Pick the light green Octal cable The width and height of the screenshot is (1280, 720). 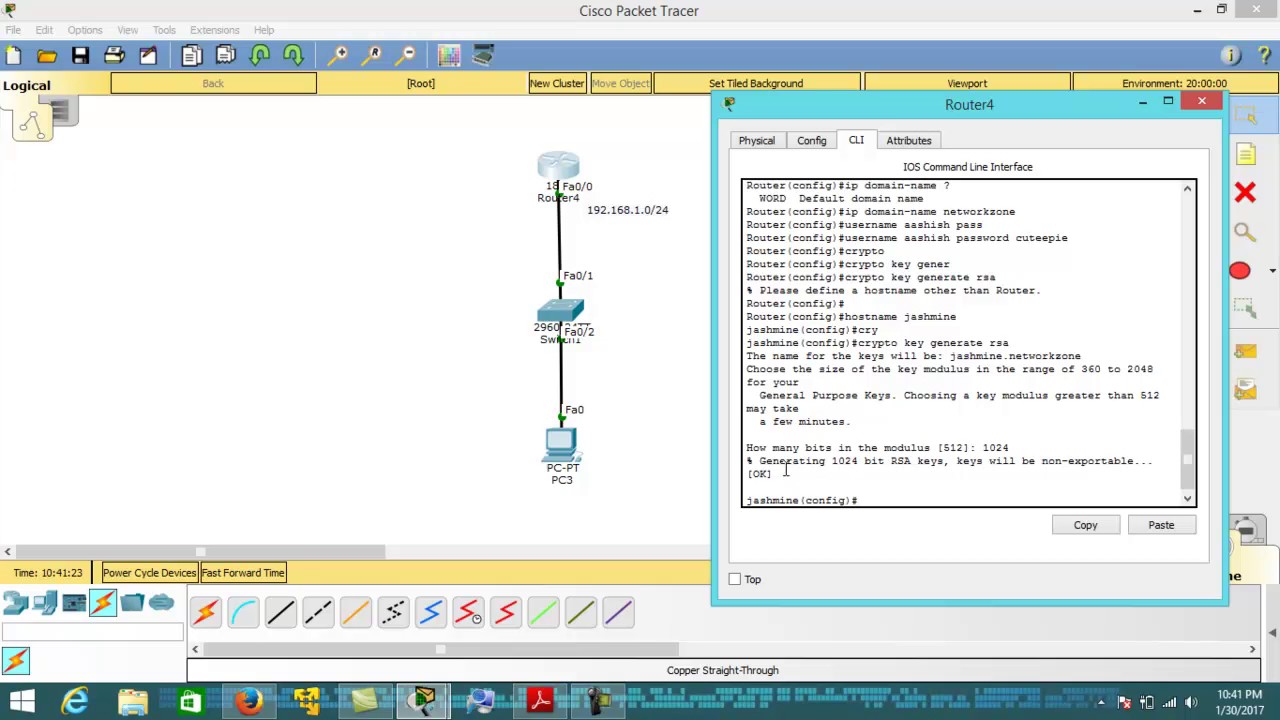point(543,612)
